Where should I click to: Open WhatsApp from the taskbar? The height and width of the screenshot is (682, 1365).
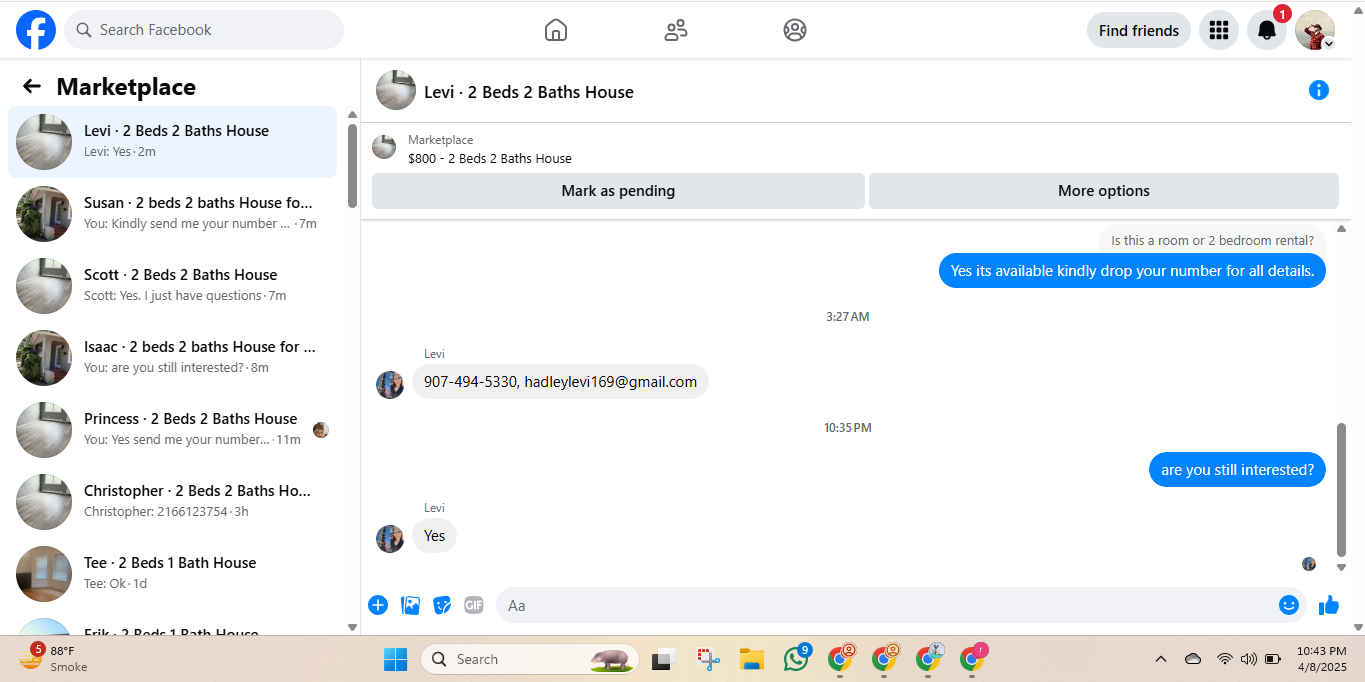(x=797, y=659)
